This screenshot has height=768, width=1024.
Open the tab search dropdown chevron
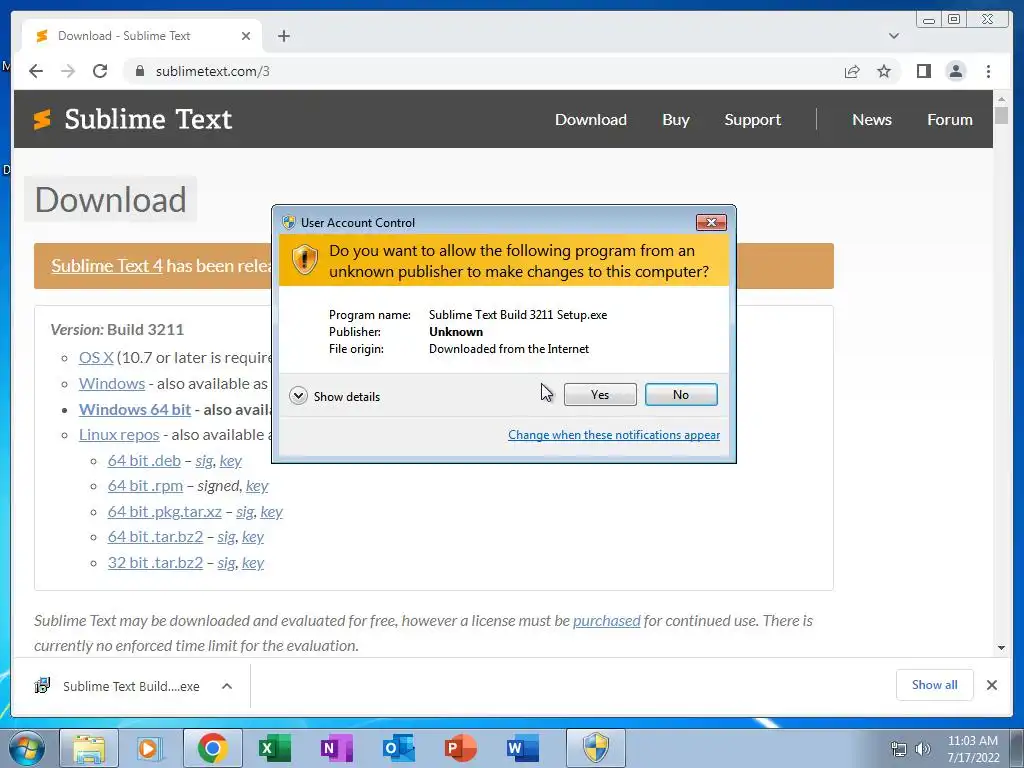click(x=893, y=36)
